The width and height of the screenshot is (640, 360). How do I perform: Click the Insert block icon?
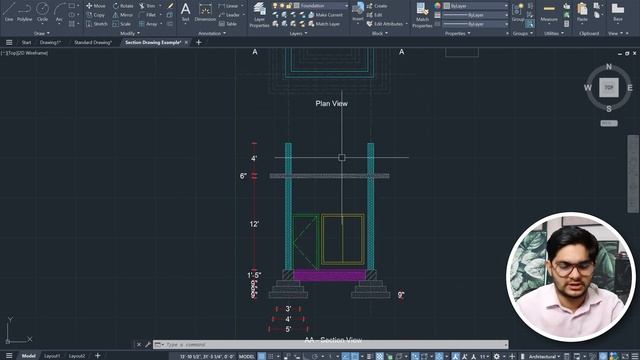click(358, 12)
